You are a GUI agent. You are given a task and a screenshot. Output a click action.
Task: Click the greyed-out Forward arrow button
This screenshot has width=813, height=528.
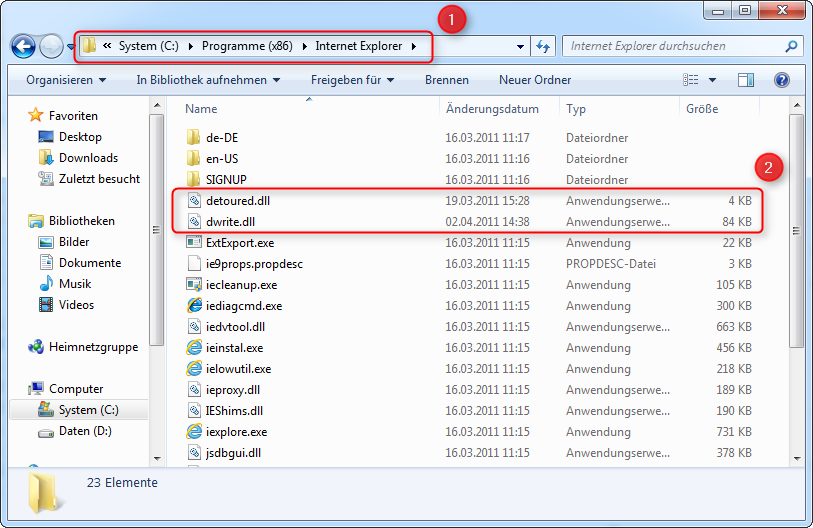[51, 47]
